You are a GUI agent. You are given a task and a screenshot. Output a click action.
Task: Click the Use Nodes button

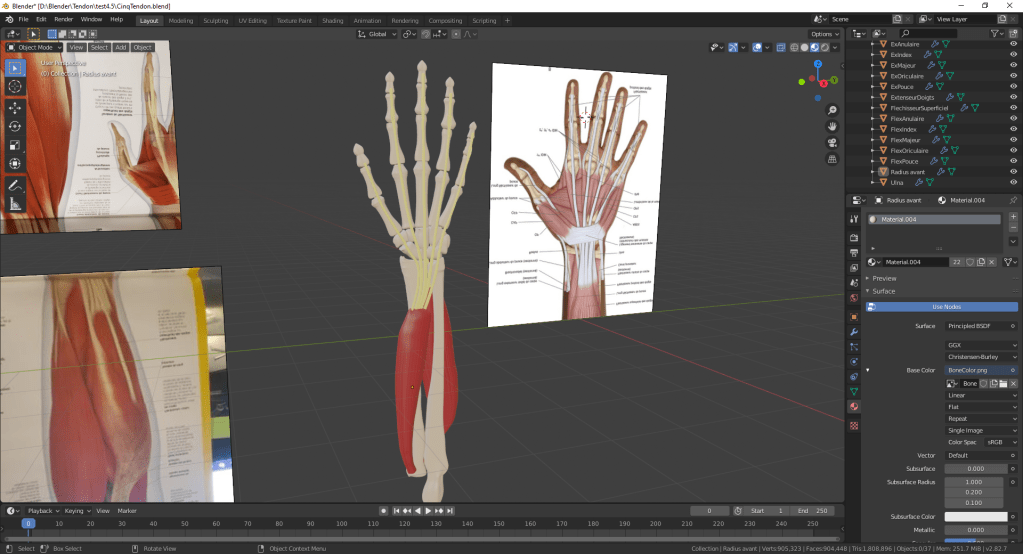(945, 306)
